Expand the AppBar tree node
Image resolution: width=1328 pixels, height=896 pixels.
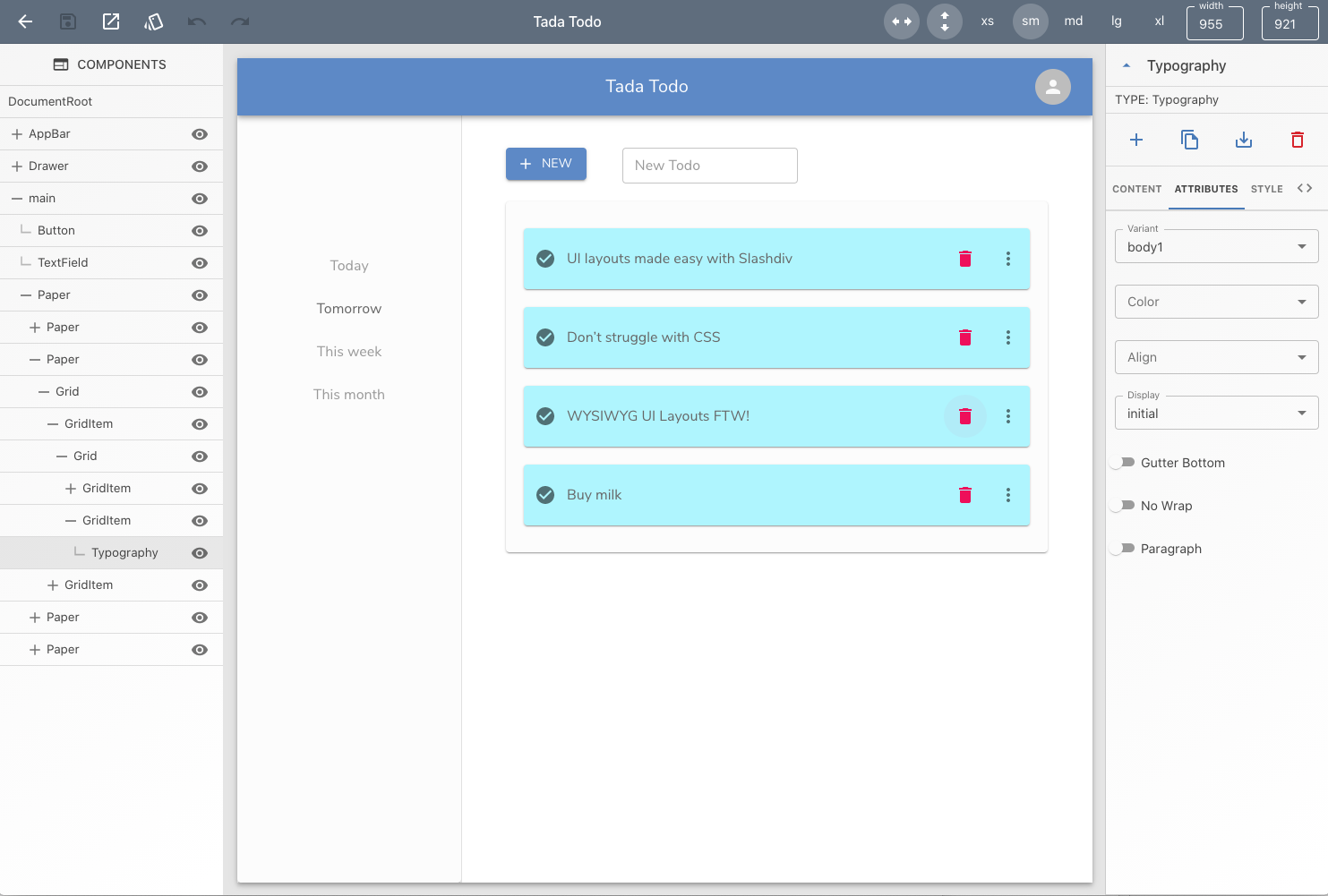coord(17,134)
